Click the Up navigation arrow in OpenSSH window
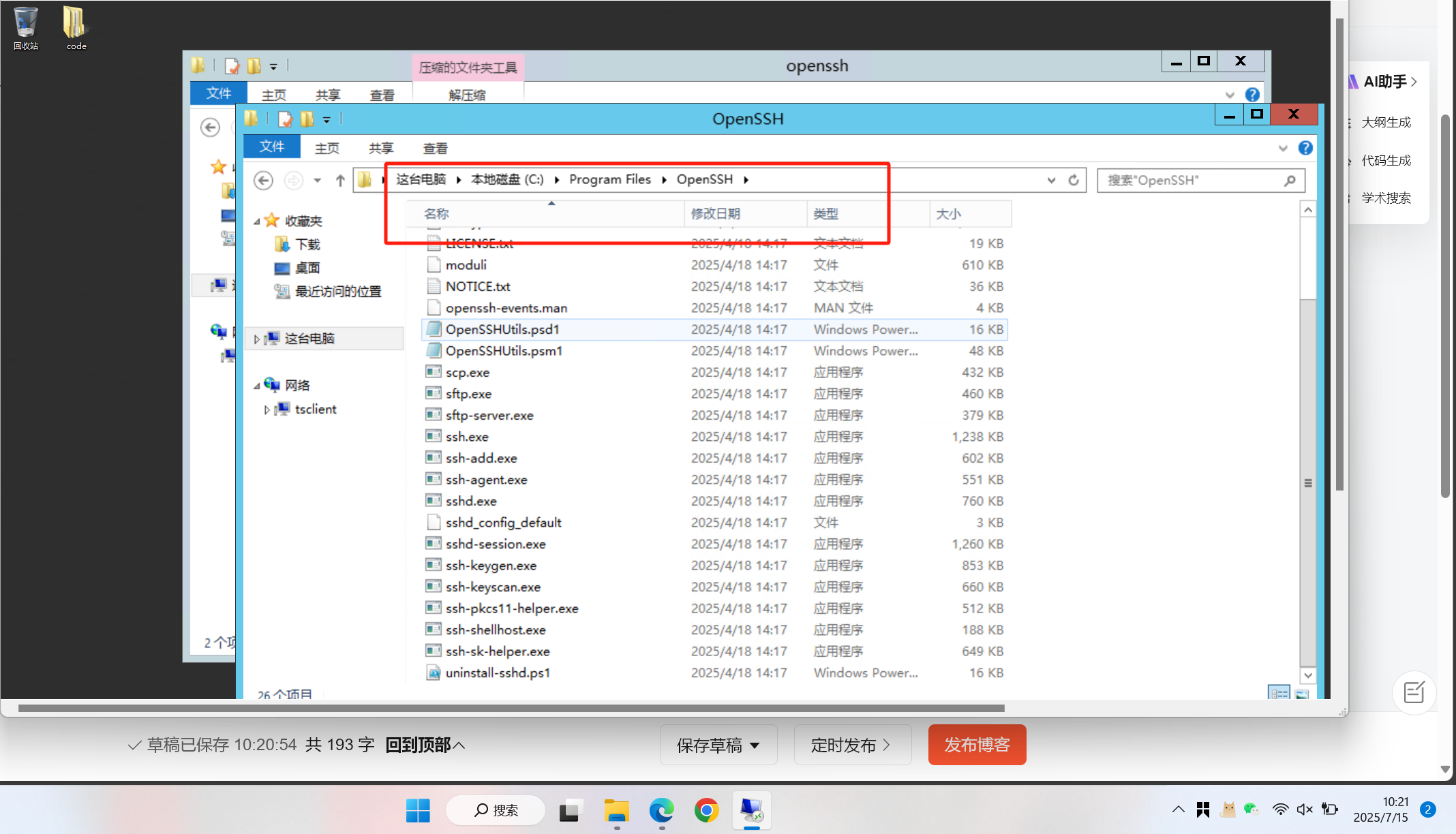The width and height of the screenshot is (1456, 834). (x=340, y=181)
